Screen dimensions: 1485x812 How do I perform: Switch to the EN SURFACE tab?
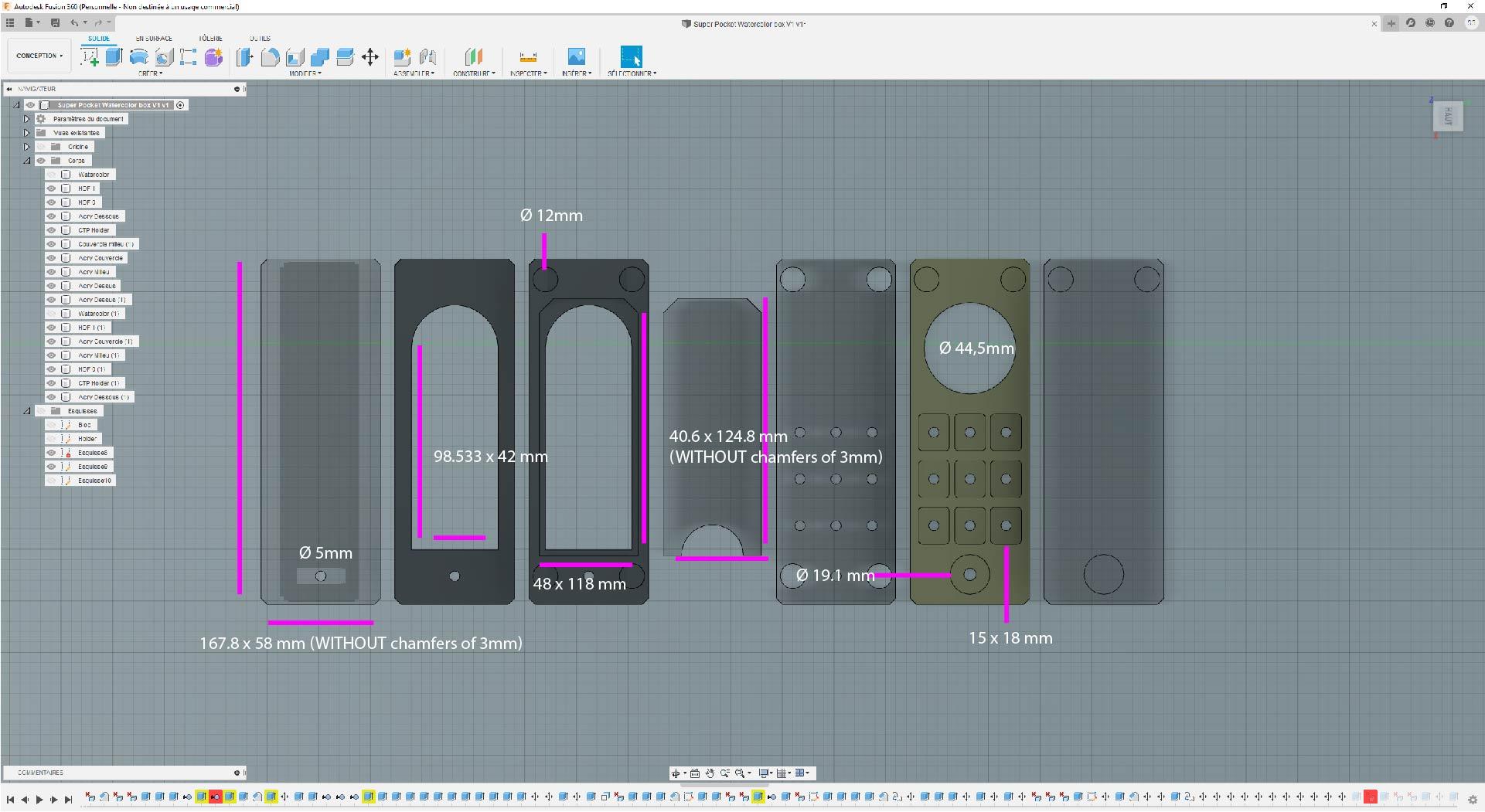pyautogui.click(x=154, y=38)
